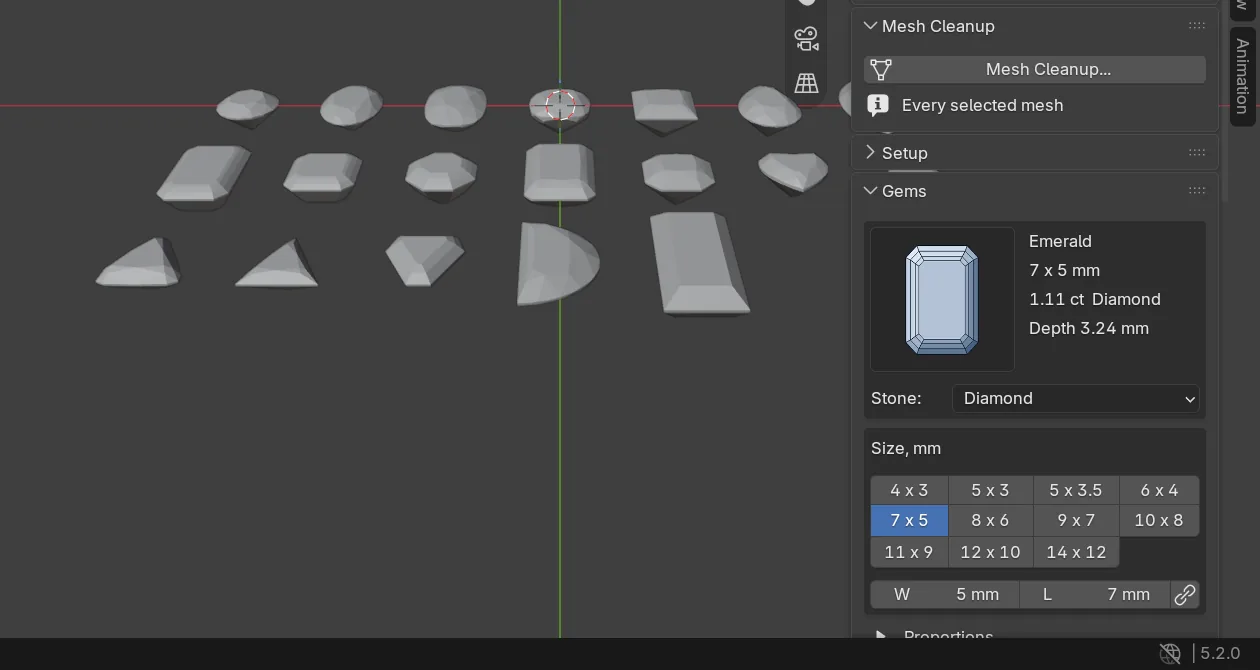1260x670 pixels.
Task: Click the W 5 mm width field
Action: tap(945, 594)
